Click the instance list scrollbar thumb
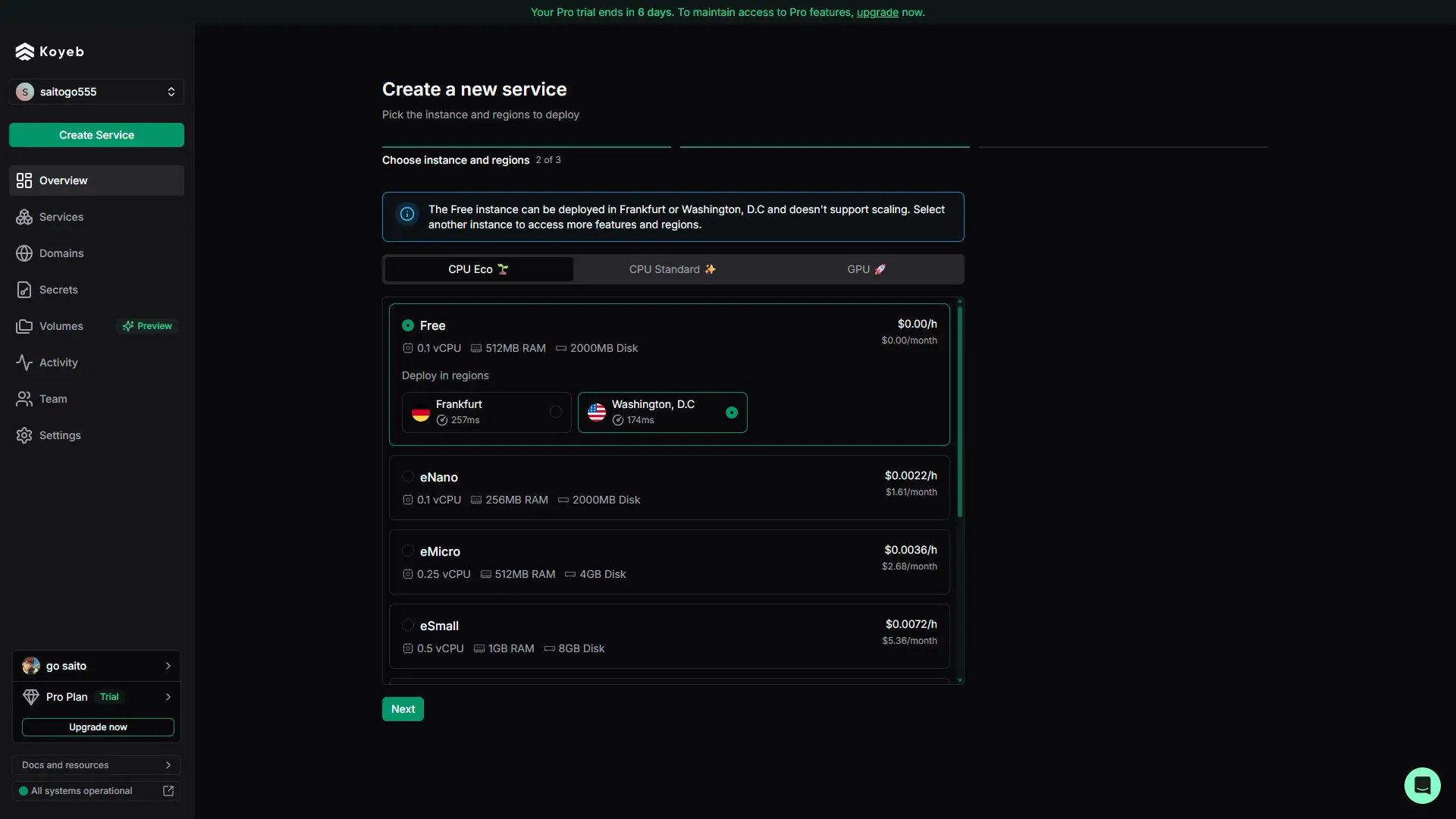 [x=960, y=412]
